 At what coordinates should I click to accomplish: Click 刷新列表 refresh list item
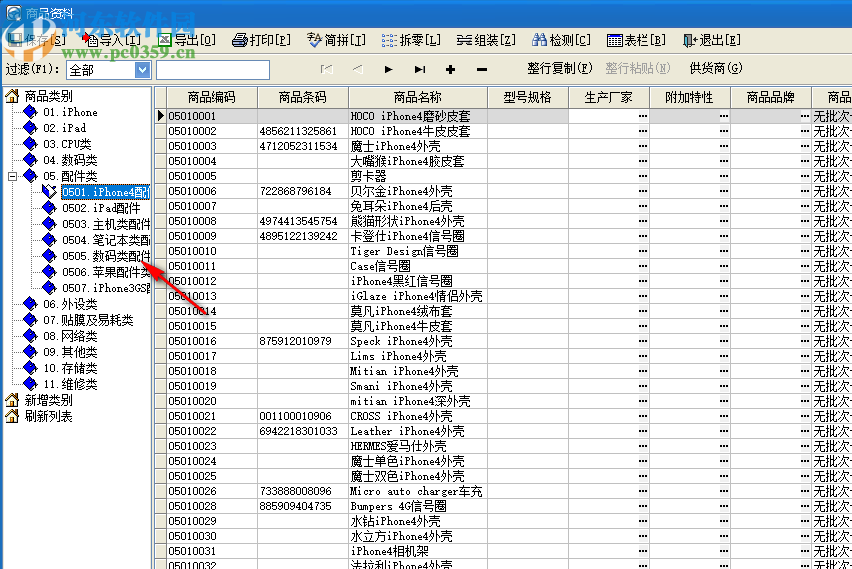pos(48,416)
